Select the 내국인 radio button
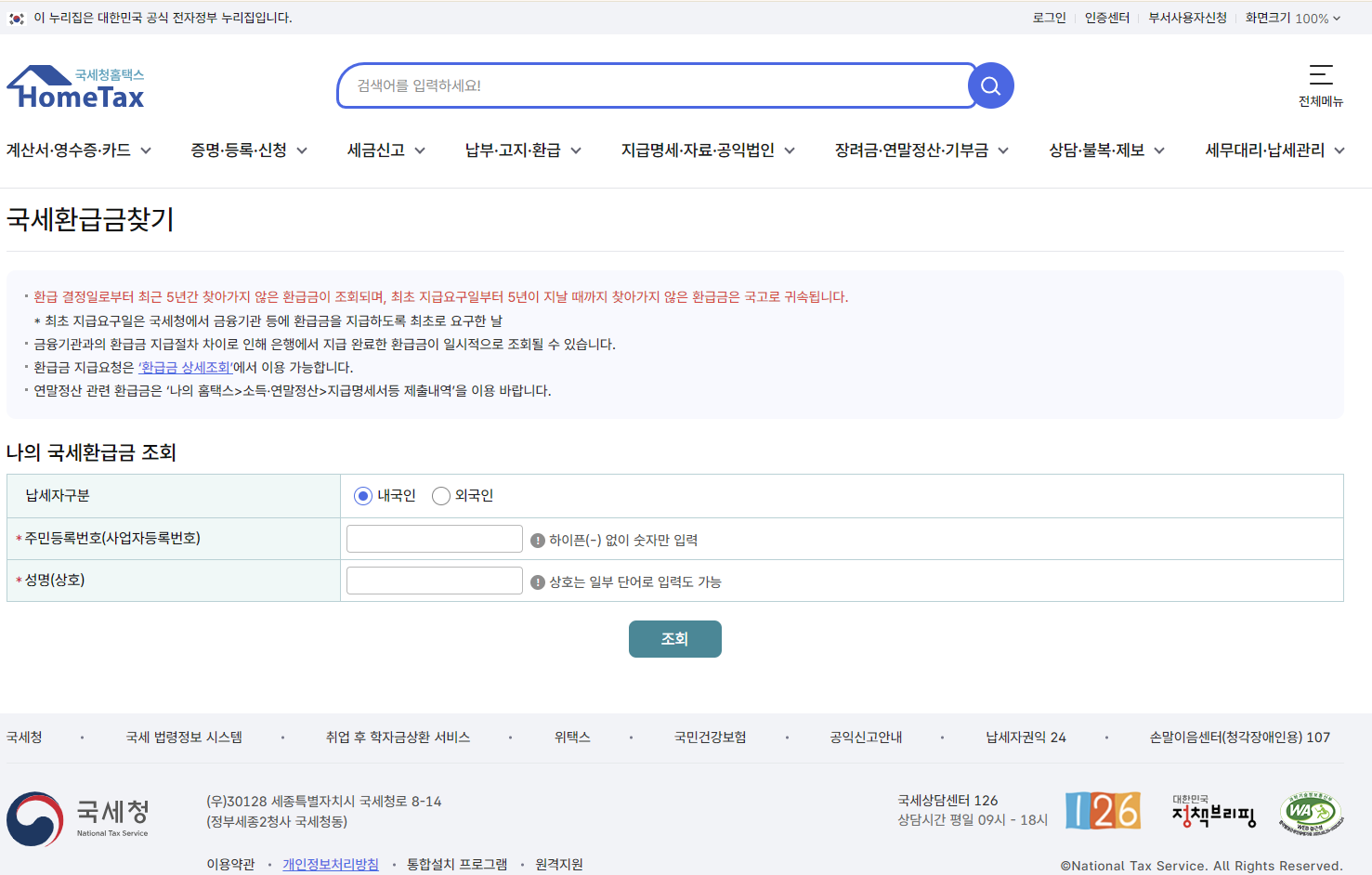Image resolution: width=1372 pixels, height=875 pixels. 362,496
